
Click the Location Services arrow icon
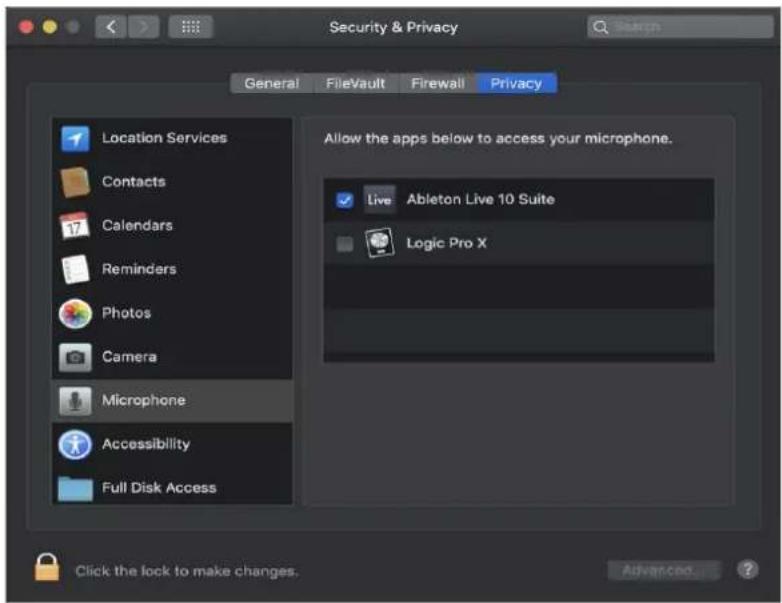[x=75, y=138]
